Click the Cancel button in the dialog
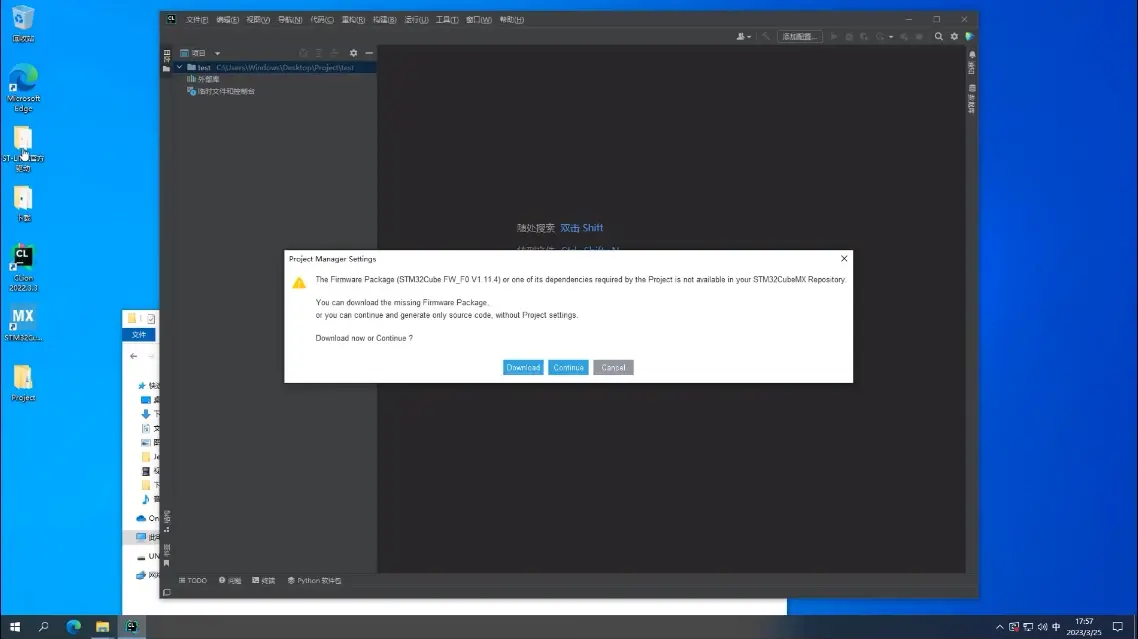This screenshot has width=1138, height=639. coord(613,367)
